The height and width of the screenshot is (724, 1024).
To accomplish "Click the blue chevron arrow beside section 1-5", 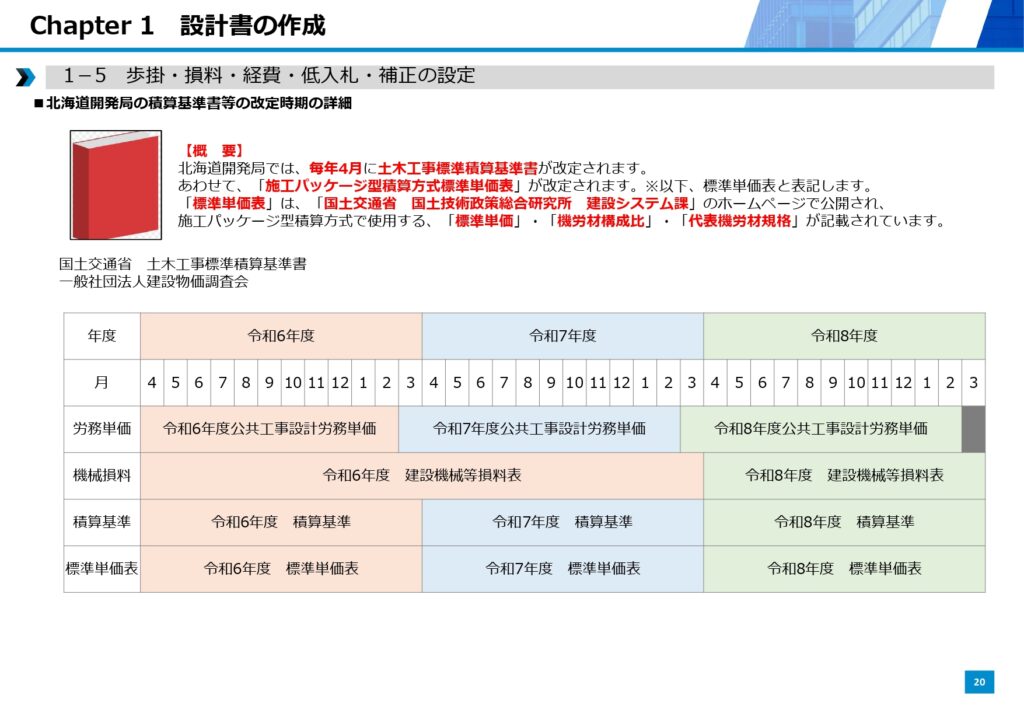I will pyautogui.click(x=25, y=77).
